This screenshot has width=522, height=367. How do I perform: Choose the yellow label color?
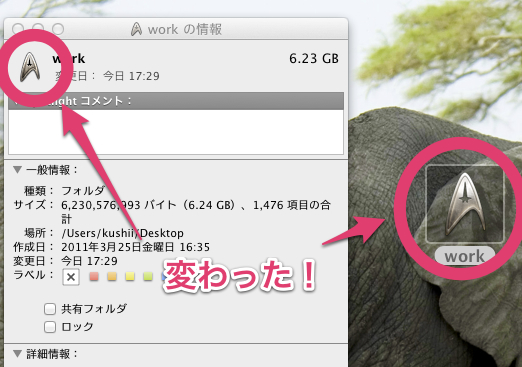130,276
